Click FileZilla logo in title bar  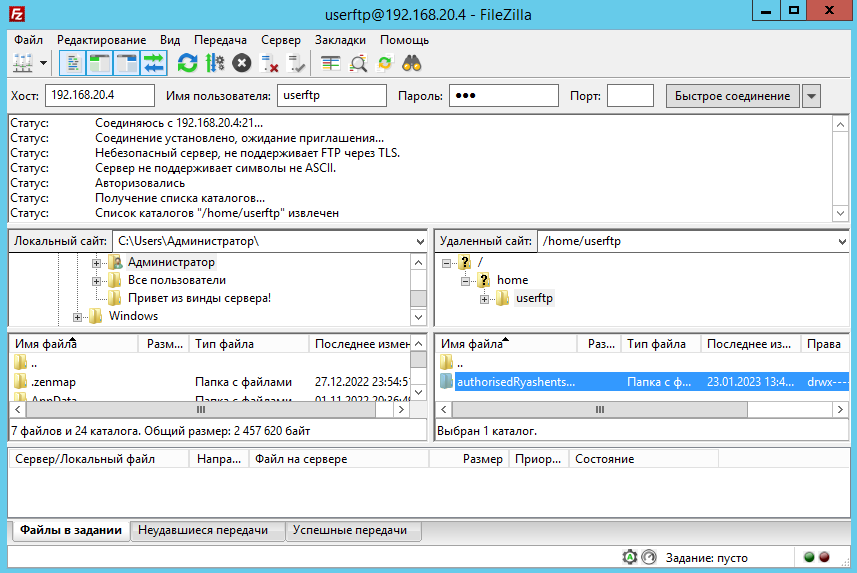coord(17,14)
